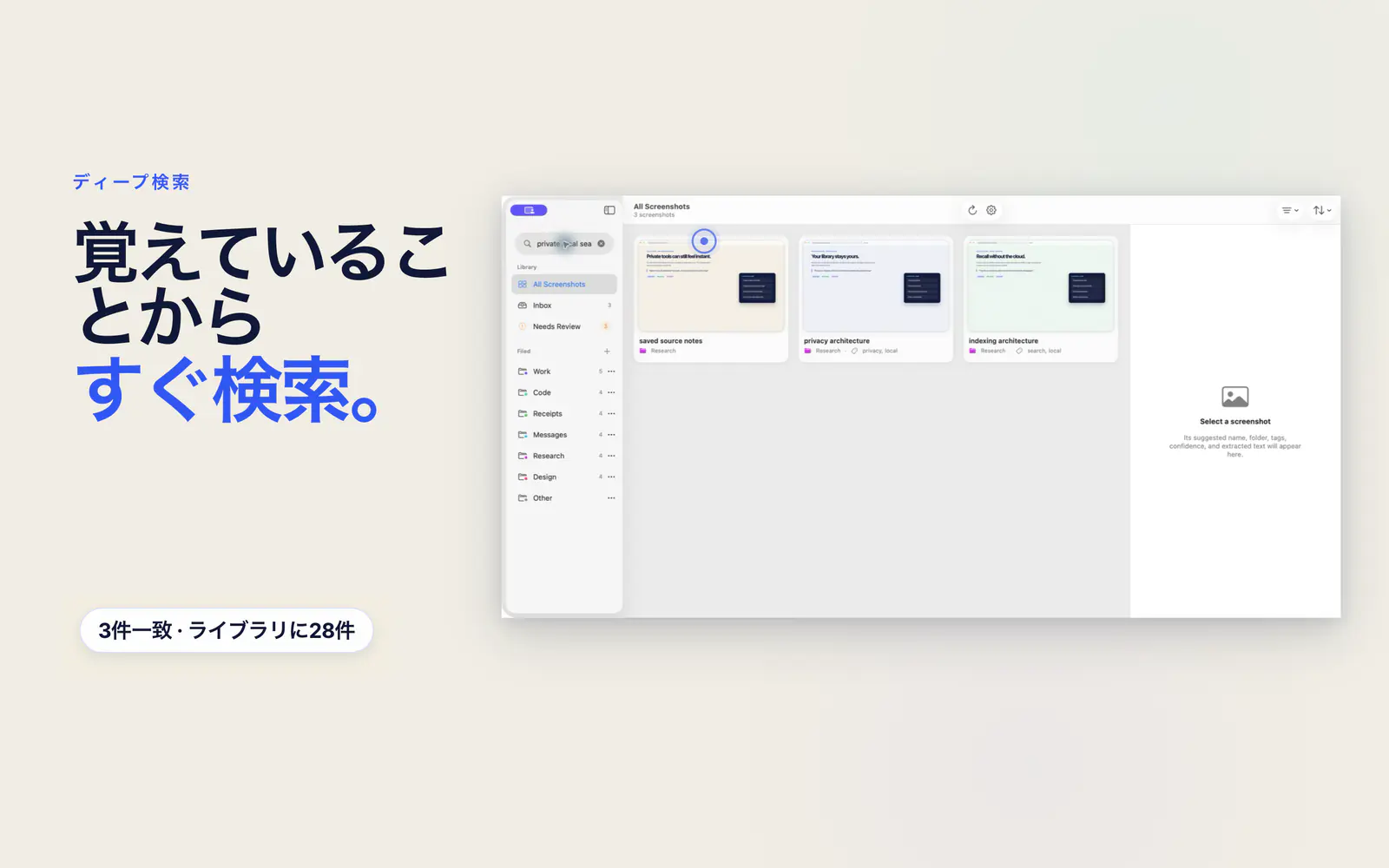Click the Receipts folder icon

tap(523, 414)
